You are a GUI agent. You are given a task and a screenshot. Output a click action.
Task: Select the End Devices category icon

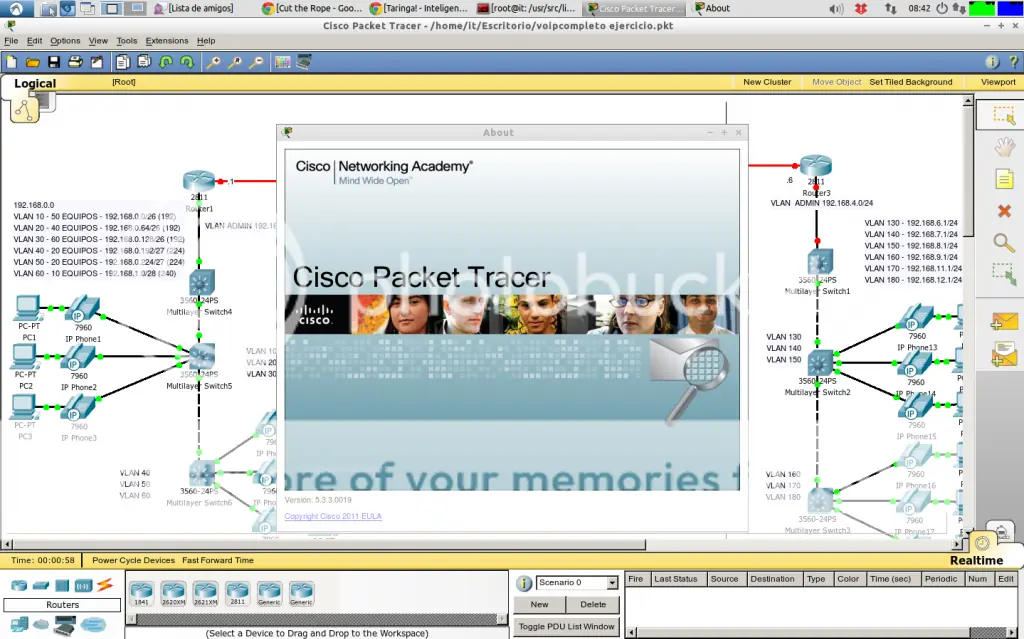click(x=19, y=625)
